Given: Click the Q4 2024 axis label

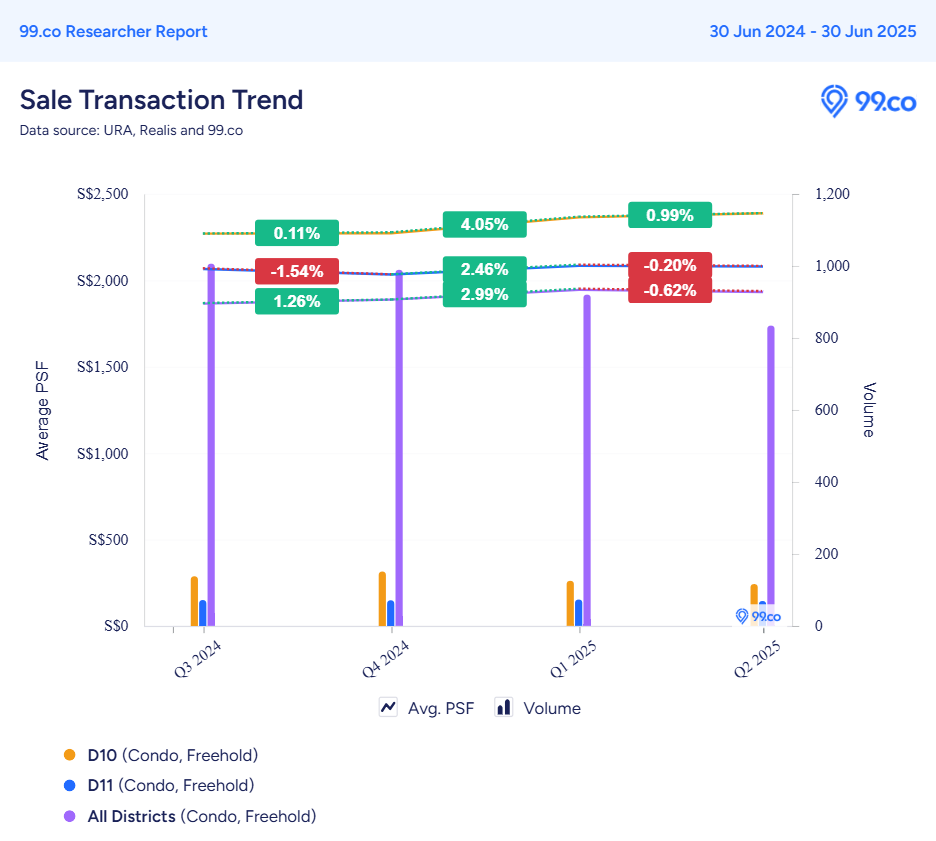Looking at the screenshot, I should (x=386, y=659).
